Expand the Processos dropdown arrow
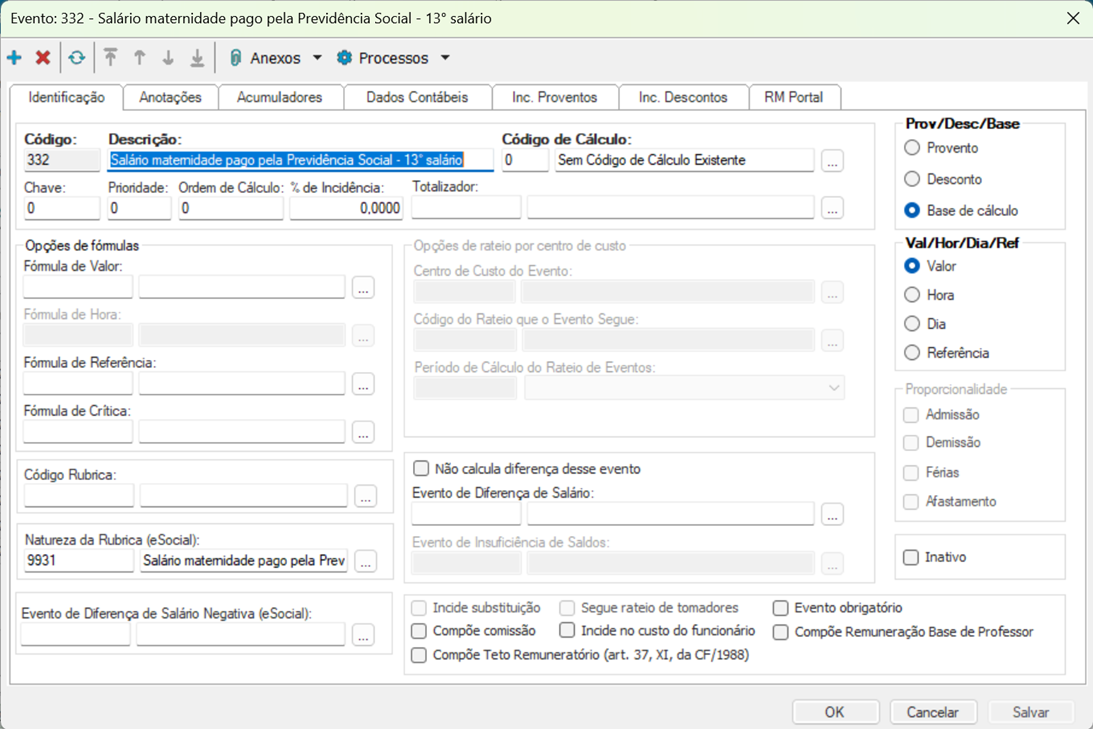The height and width of the screenshot is (729, 1093). click(x=445, y=58)
